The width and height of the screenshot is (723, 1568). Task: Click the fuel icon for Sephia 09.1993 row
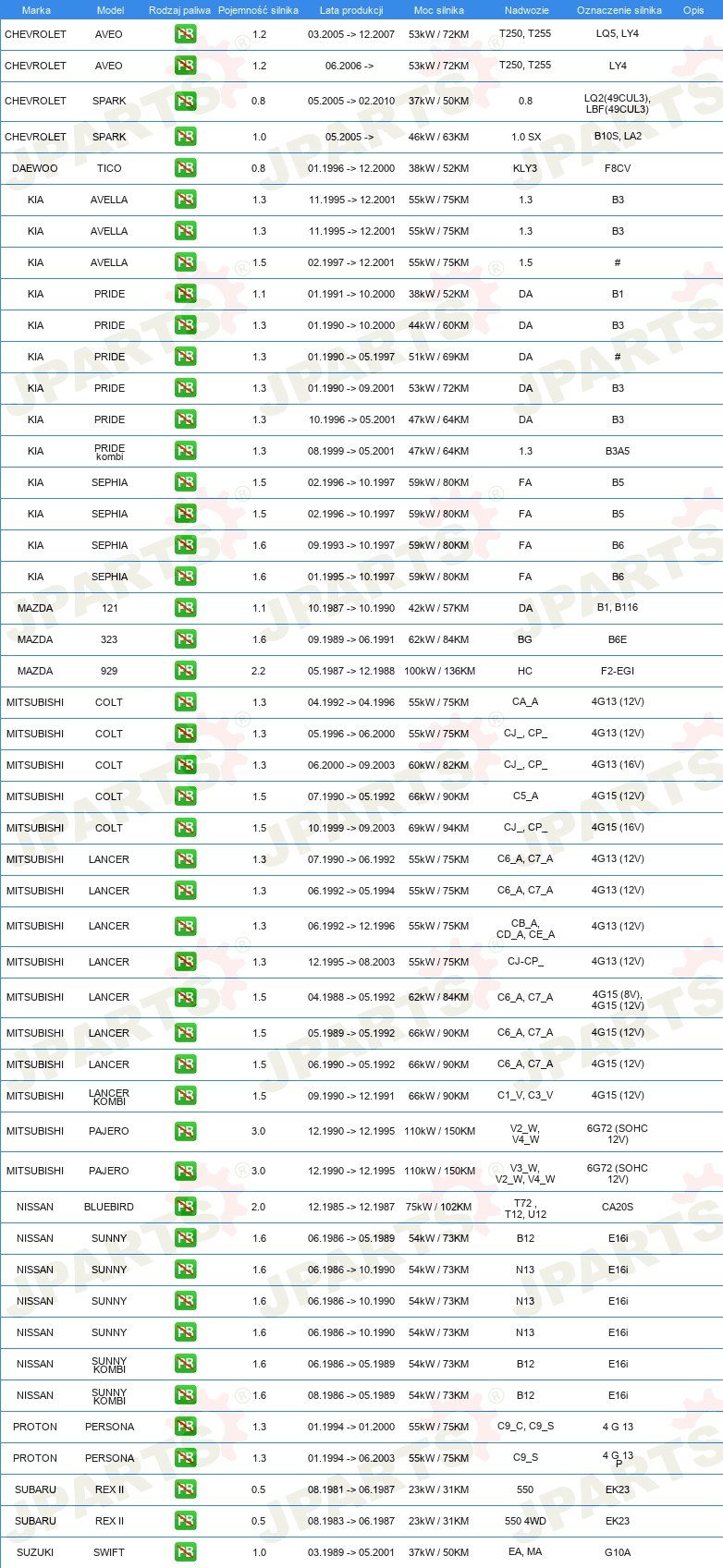click(x=185, y=545)
